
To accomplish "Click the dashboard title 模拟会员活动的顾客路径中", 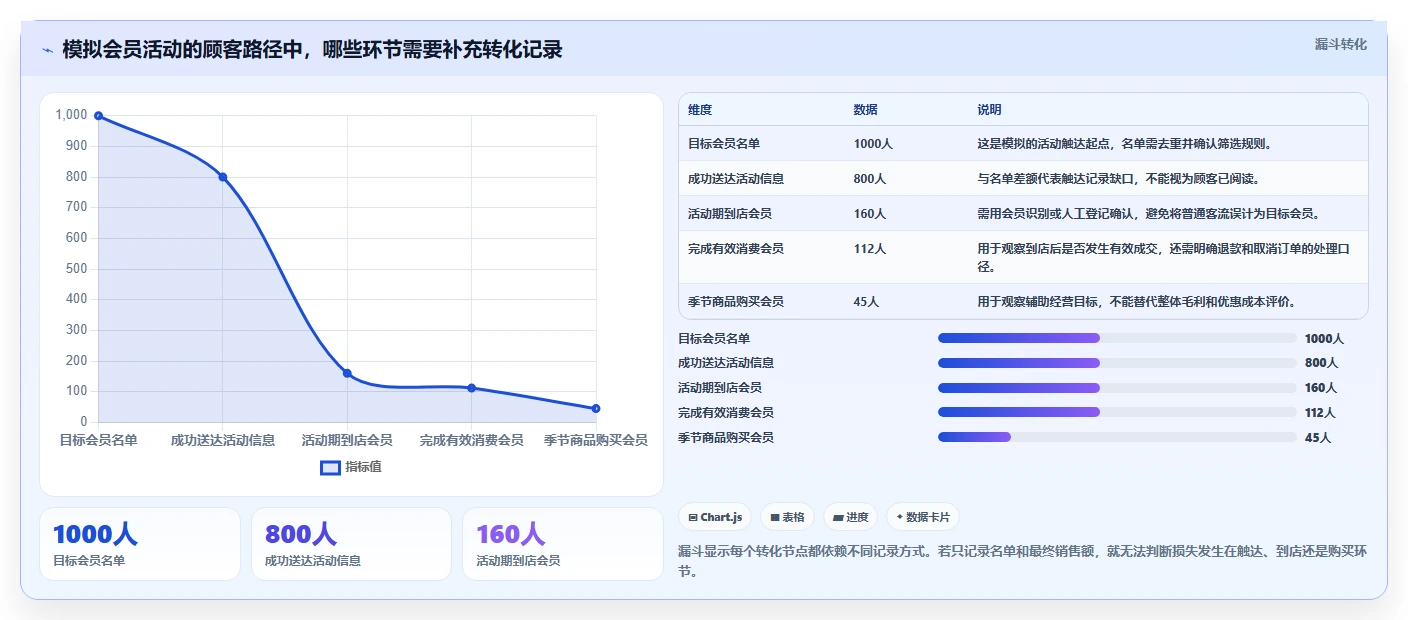I will coord(312,50).
